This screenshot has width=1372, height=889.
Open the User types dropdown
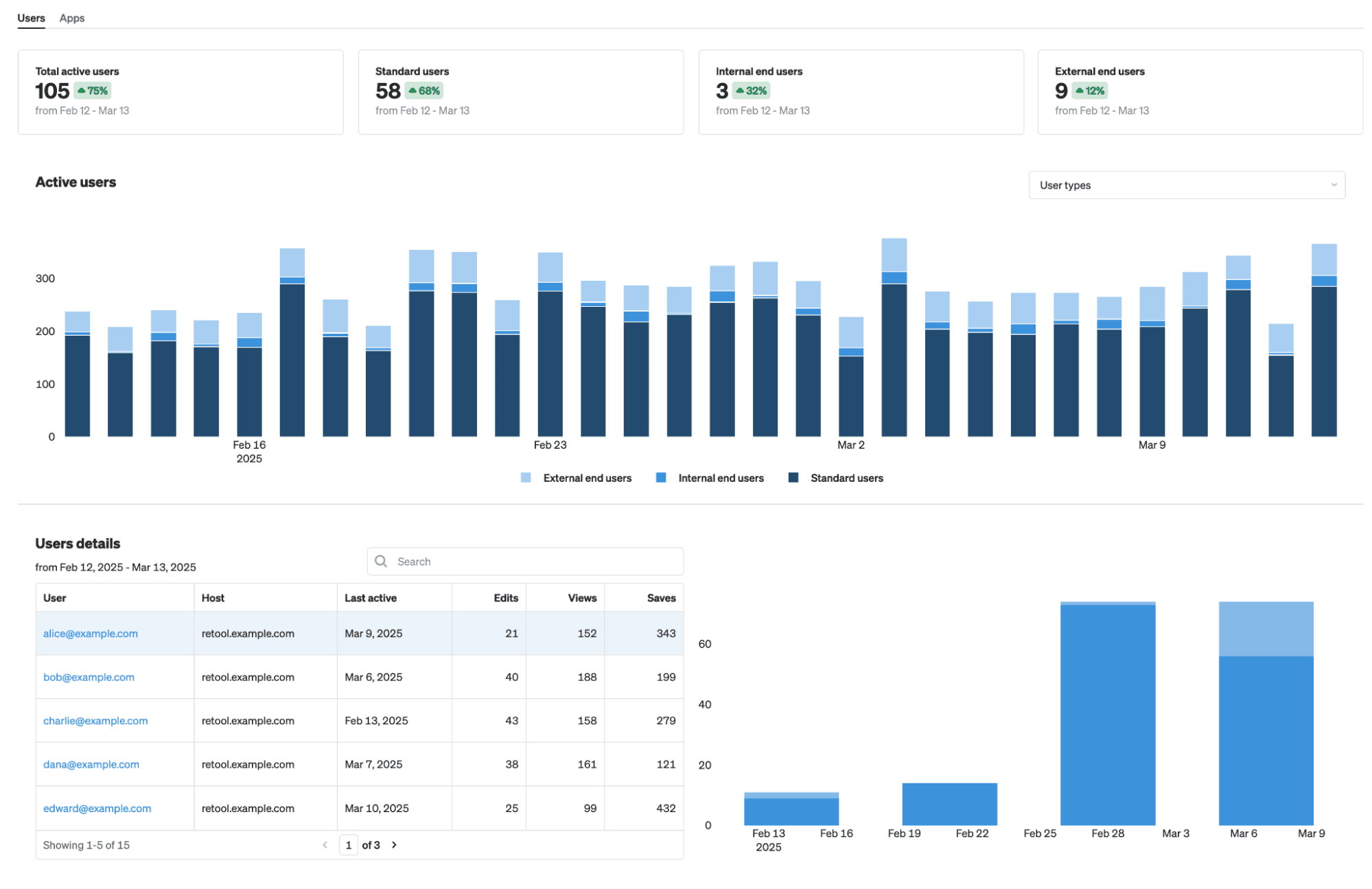1186,185
